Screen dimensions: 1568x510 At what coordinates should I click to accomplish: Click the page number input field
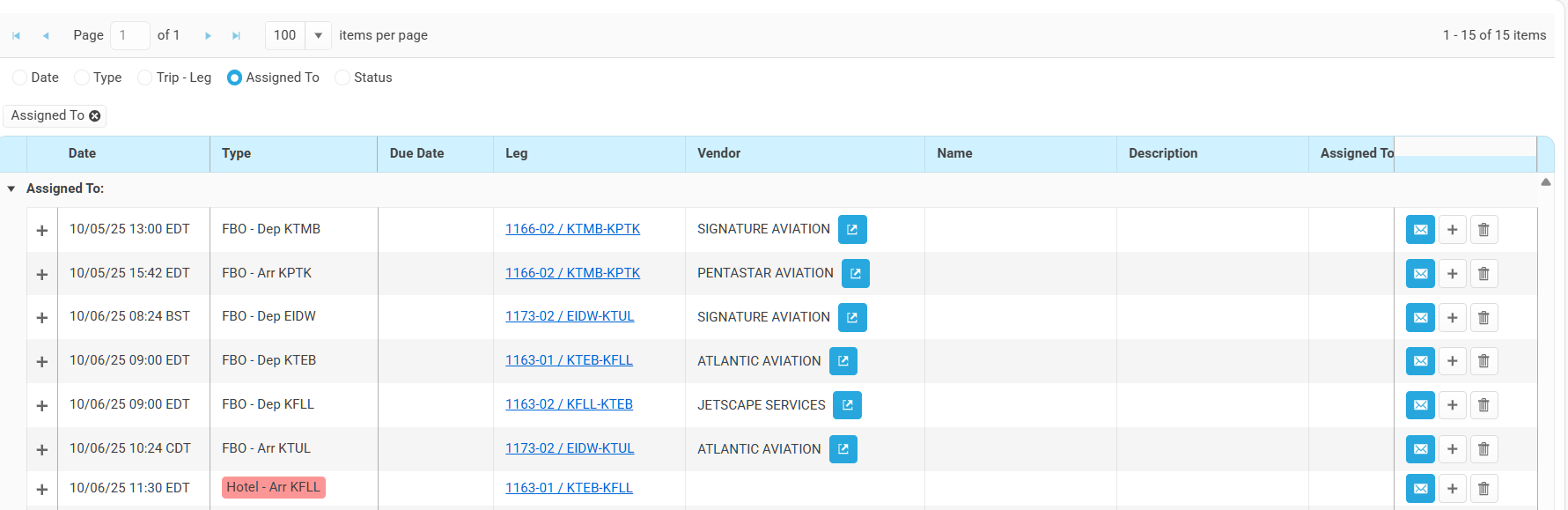pos(129,35)
